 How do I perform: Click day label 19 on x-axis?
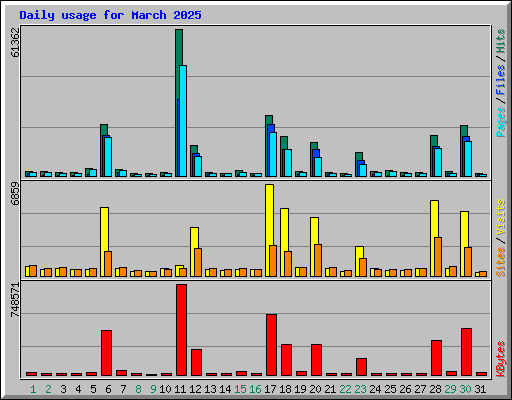click(300, 389)
